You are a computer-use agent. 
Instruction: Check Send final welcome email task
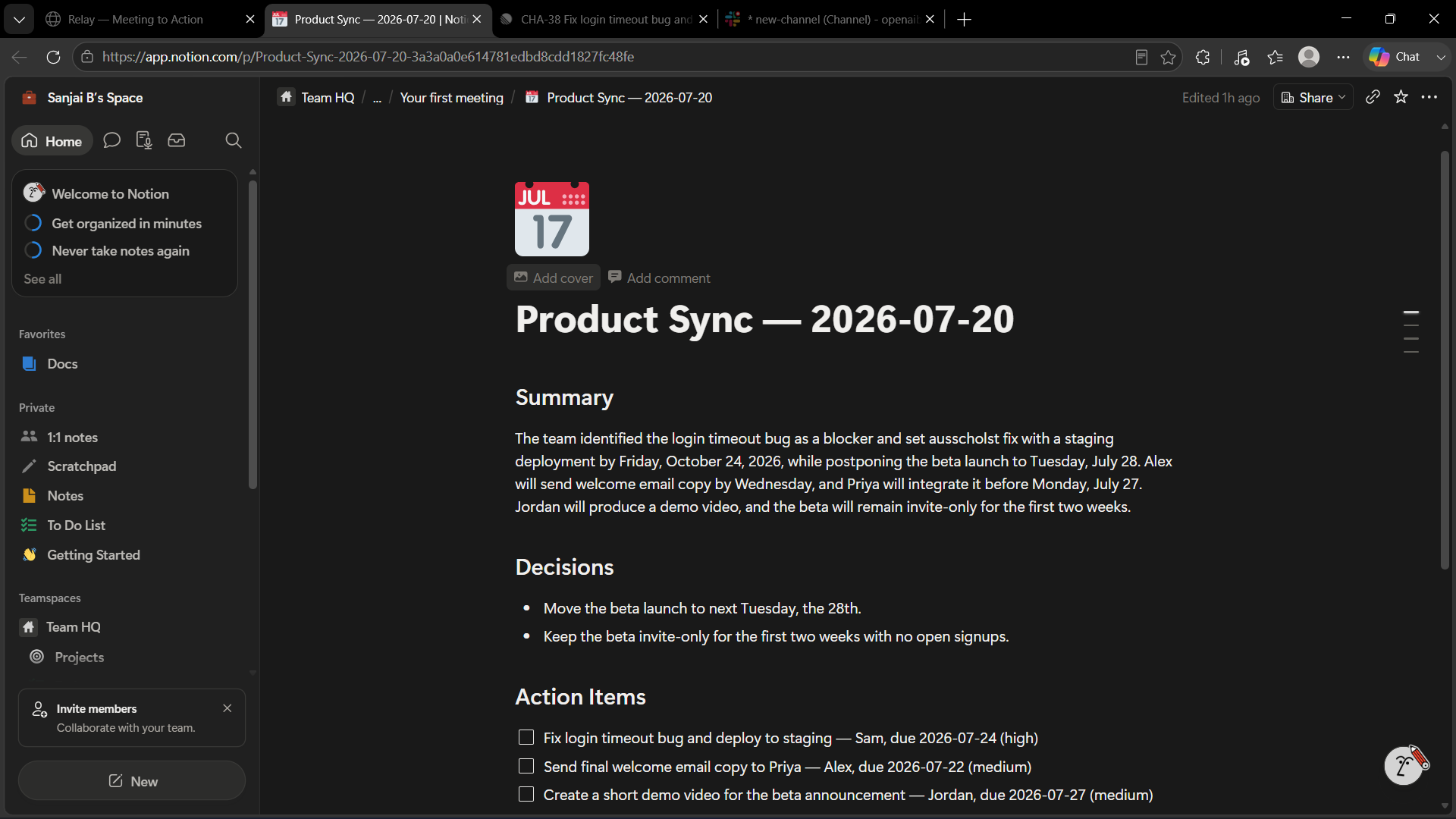(x=526, y=766)
